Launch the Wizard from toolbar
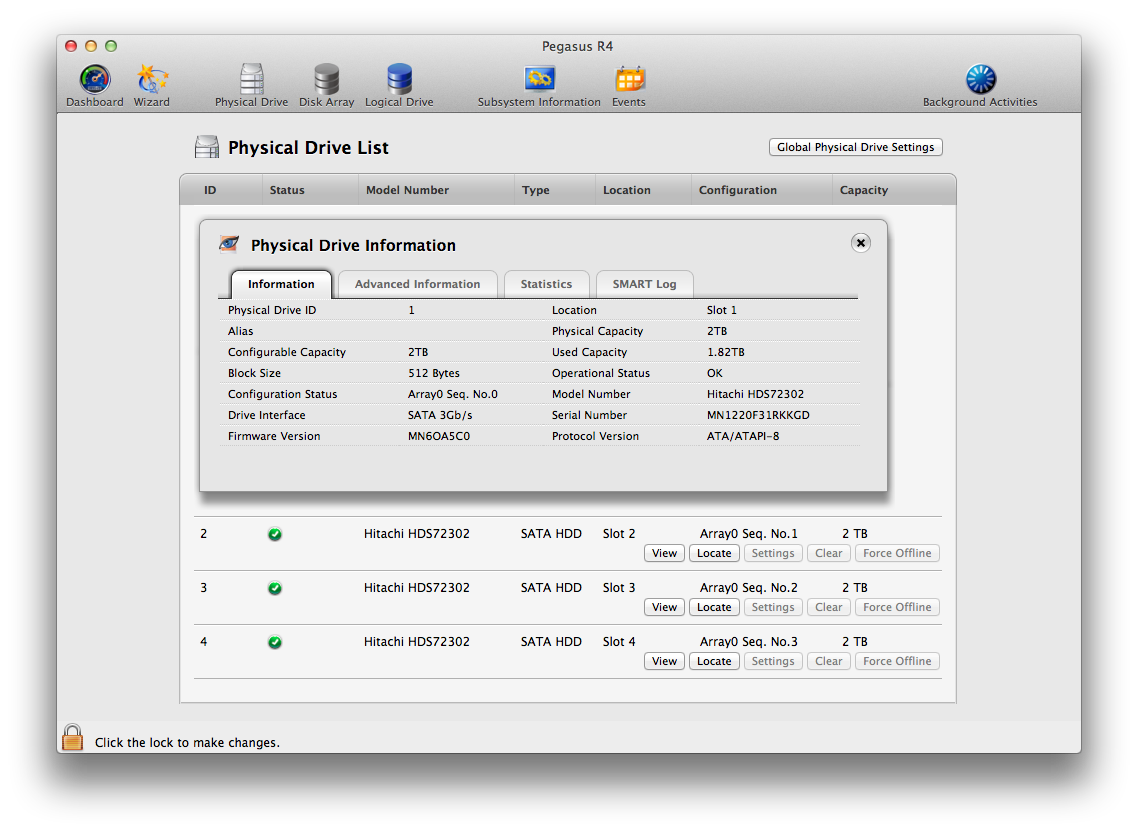The width and height of the screenshot is (1138, 832). [x=152, y=84]
